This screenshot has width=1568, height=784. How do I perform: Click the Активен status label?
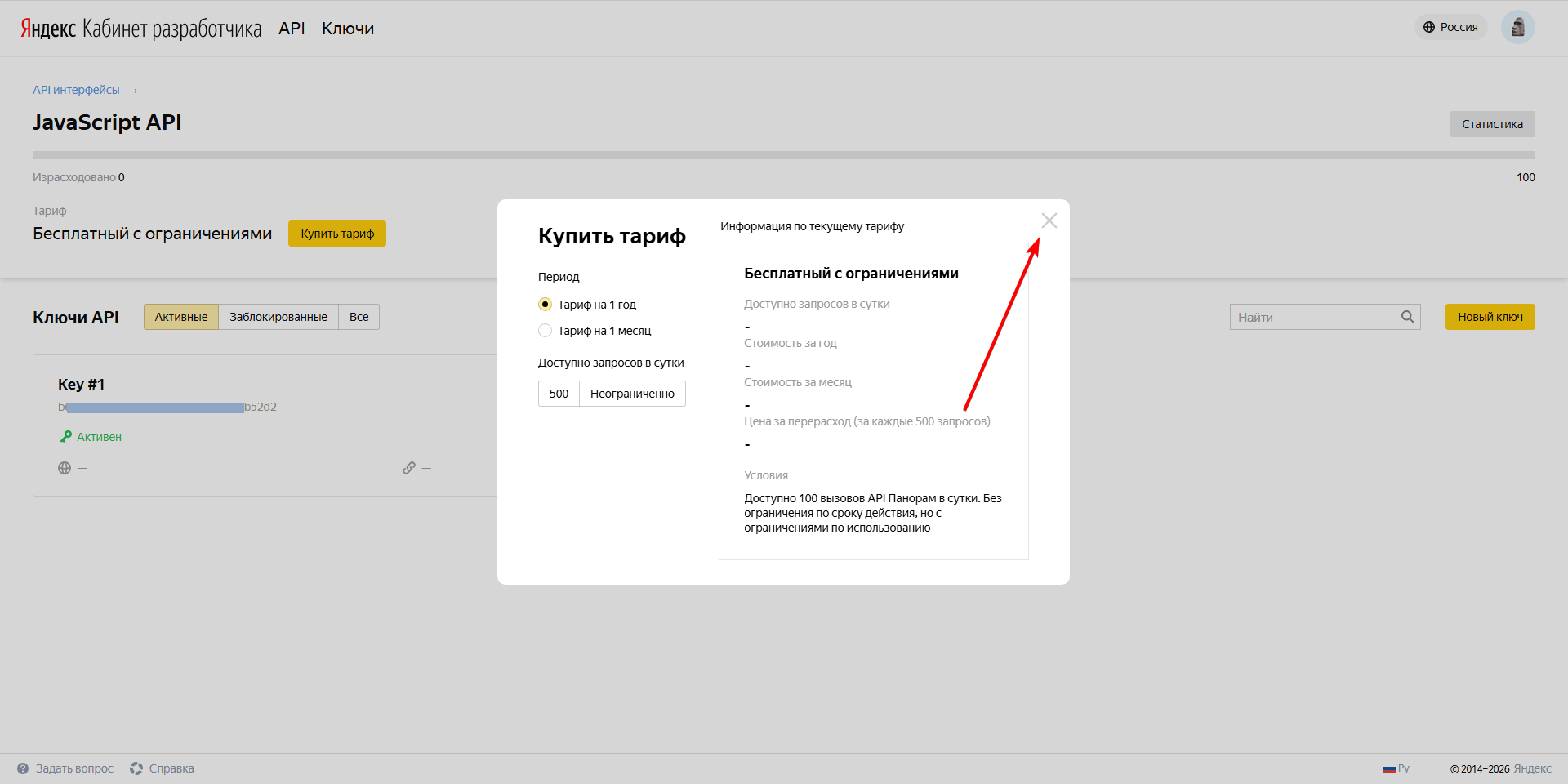pos(99,437)
